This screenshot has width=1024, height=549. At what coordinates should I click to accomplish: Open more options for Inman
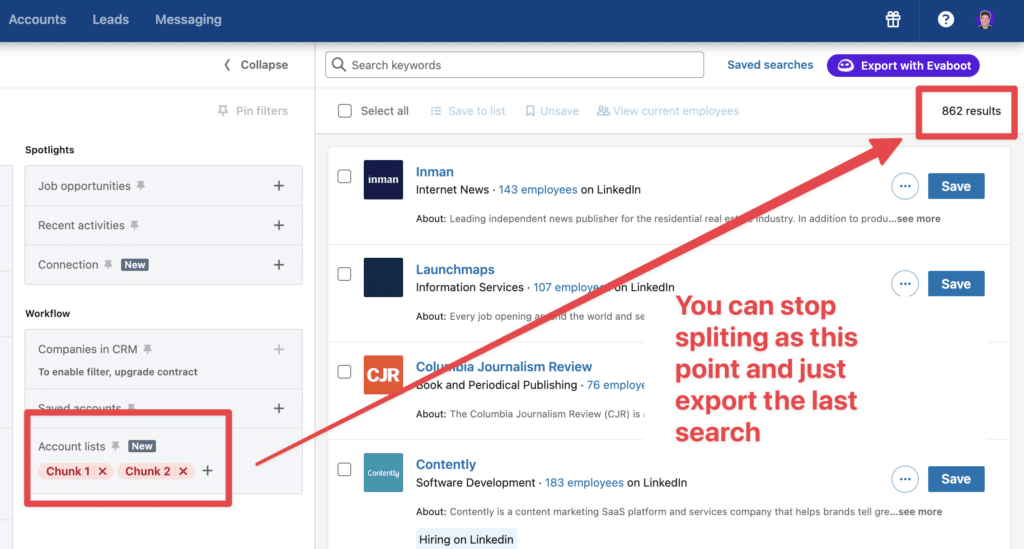(x=904, y=186)
